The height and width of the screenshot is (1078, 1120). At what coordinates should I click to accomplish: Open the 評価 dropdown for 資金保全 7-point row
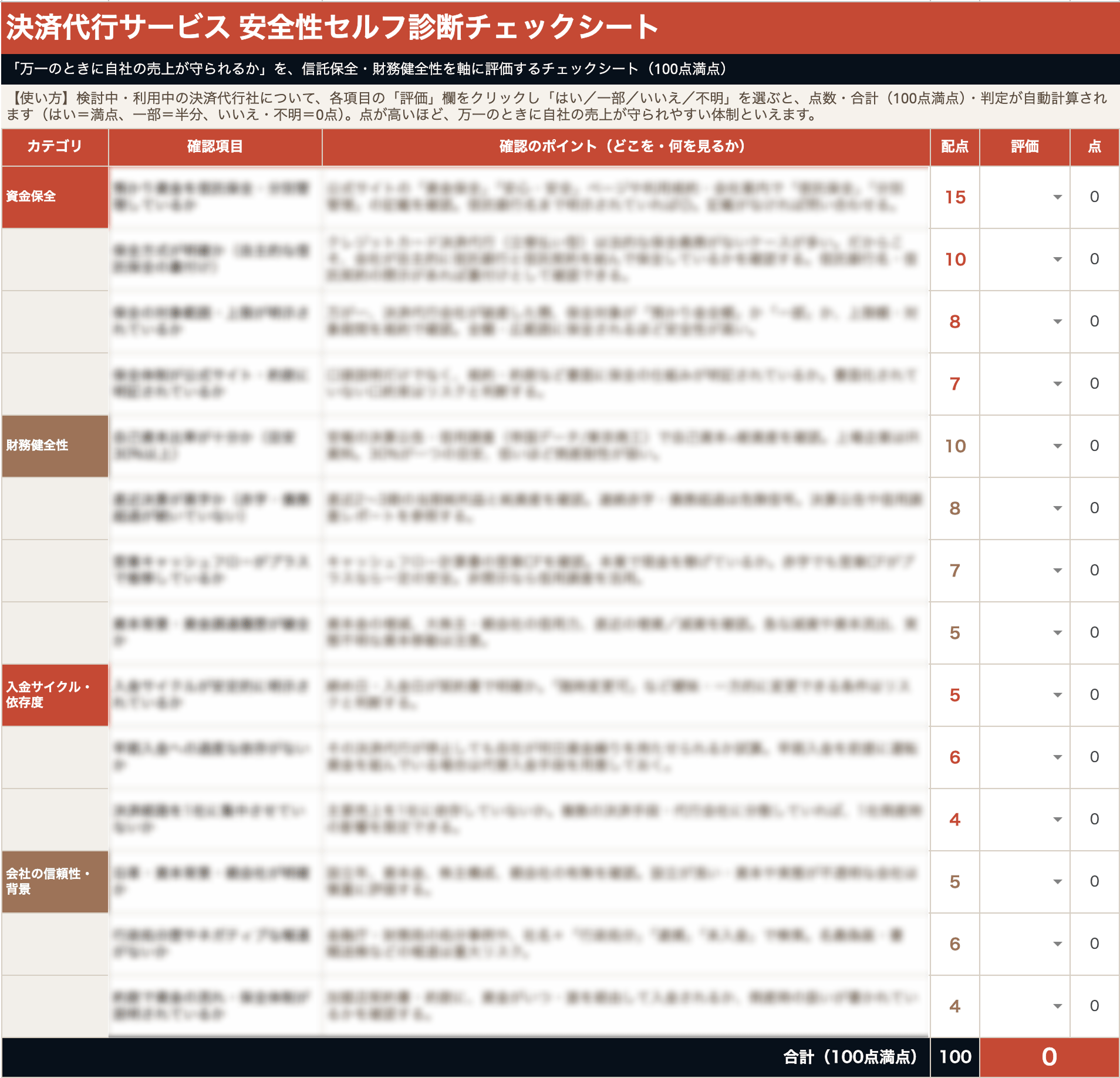pos(1057,383)
